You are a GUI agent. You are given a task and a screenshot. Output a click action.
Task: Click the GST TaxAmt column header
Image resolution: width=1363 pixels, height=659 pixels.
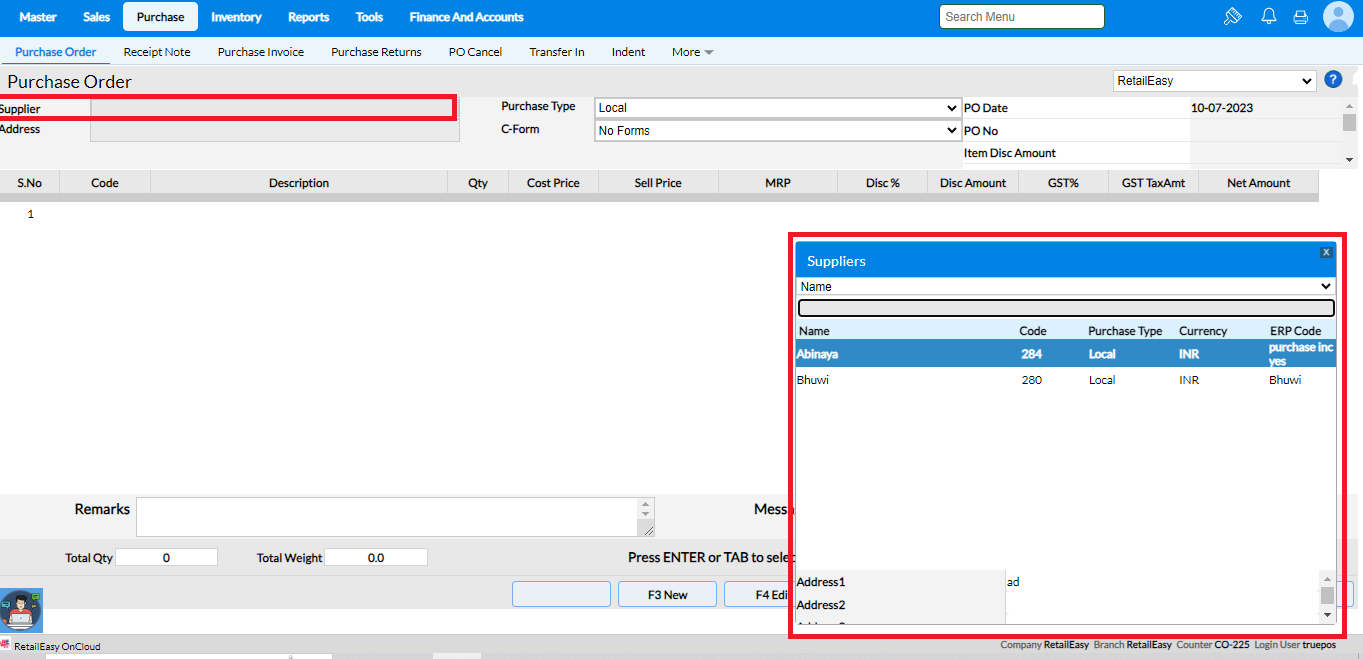coord(1153,183)
